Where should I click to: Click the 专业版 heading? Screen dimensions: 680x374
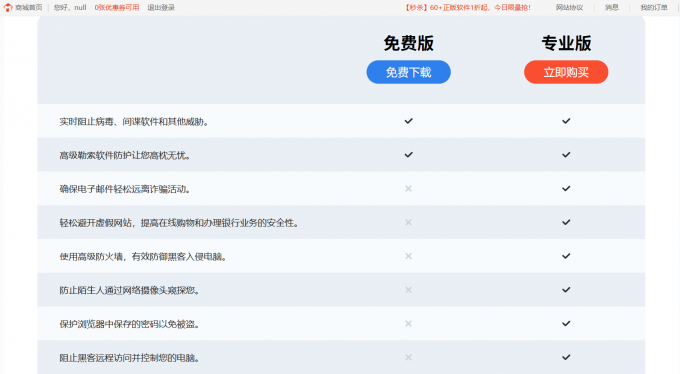pyautogui.click(x=566, y=43)
